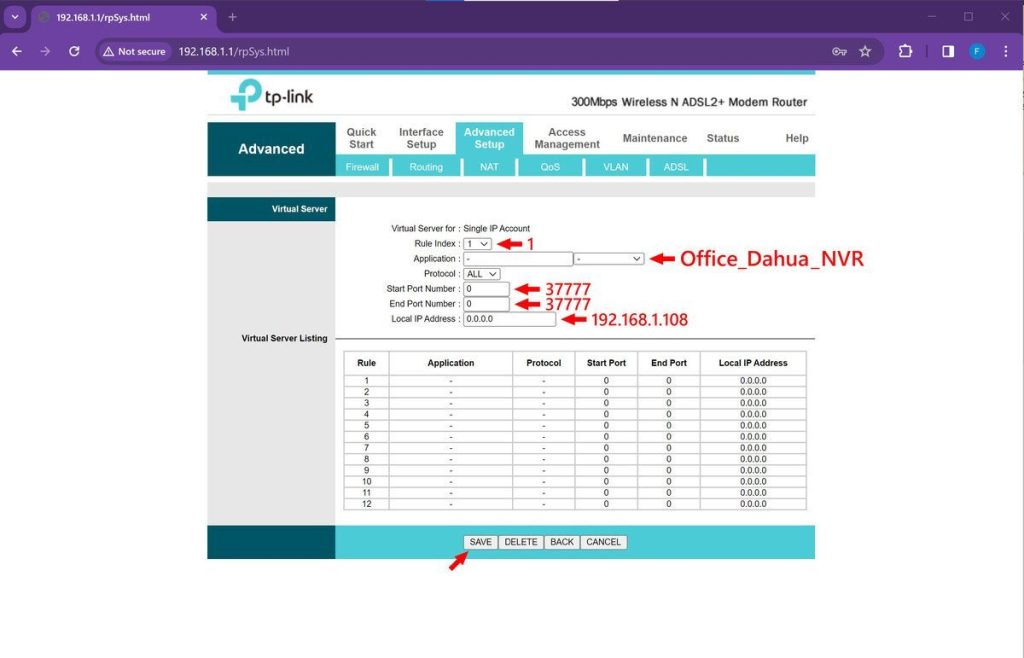Close the 192.168.1.1/rpSys.html tab
1024x658 pixels.
tap(204, 17)
